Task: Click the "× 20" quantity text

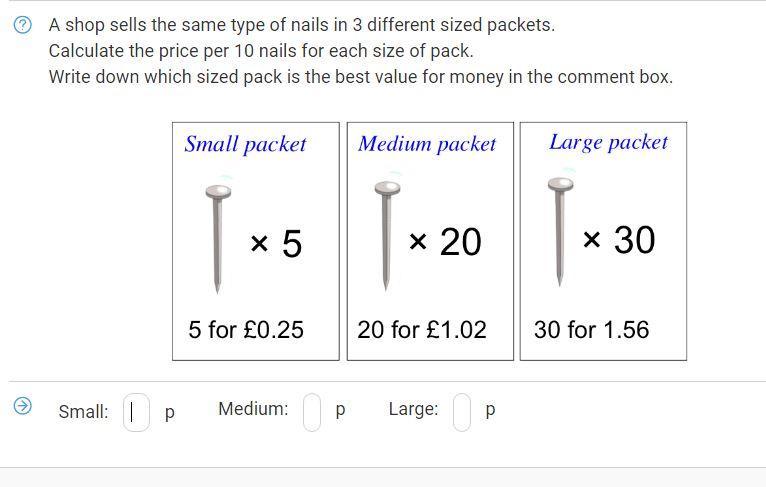Action: (x=445, y=241)
